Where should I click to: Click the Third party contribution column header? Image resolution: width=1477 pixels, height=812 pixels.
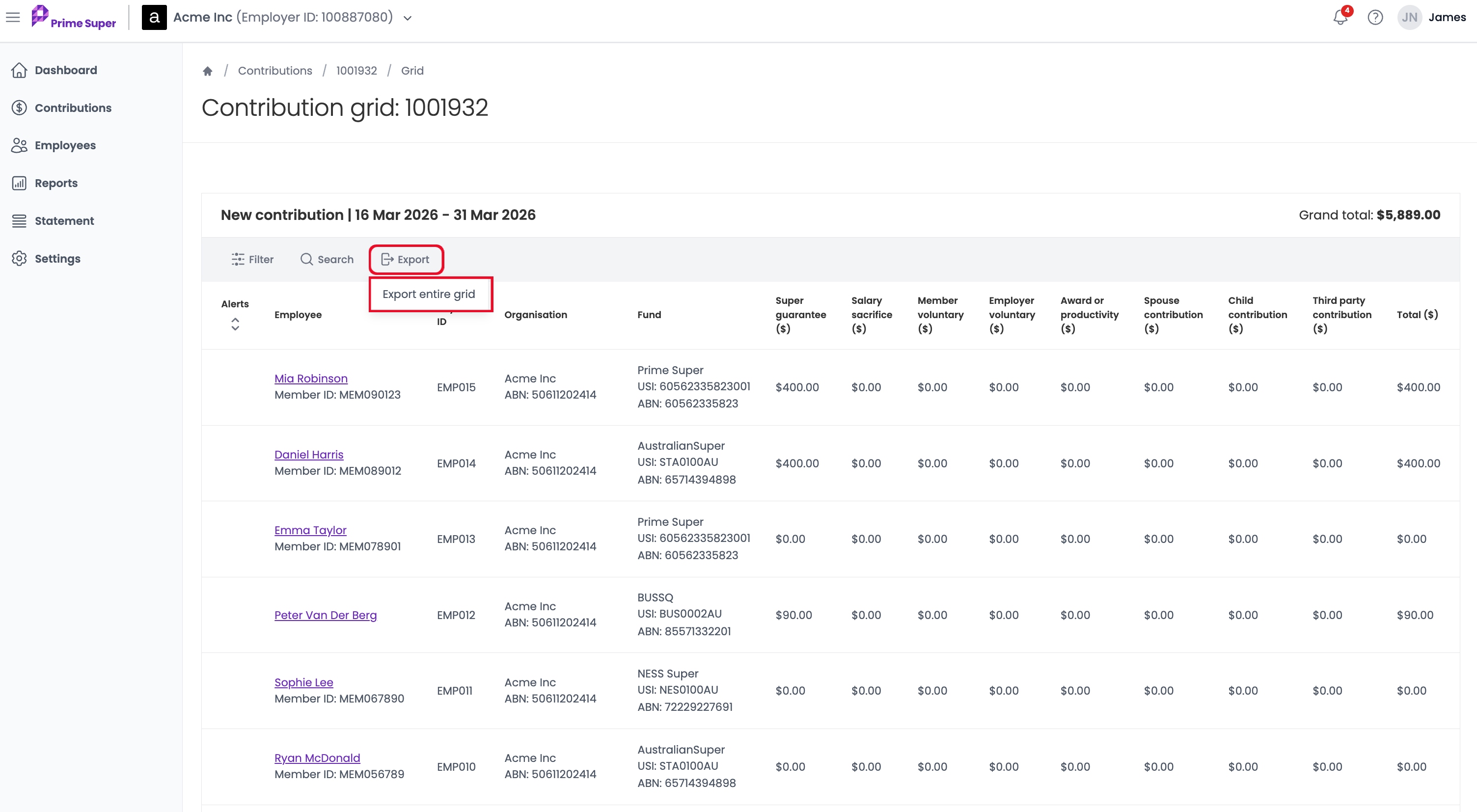pyautogui.click(x=1341, y=315)
